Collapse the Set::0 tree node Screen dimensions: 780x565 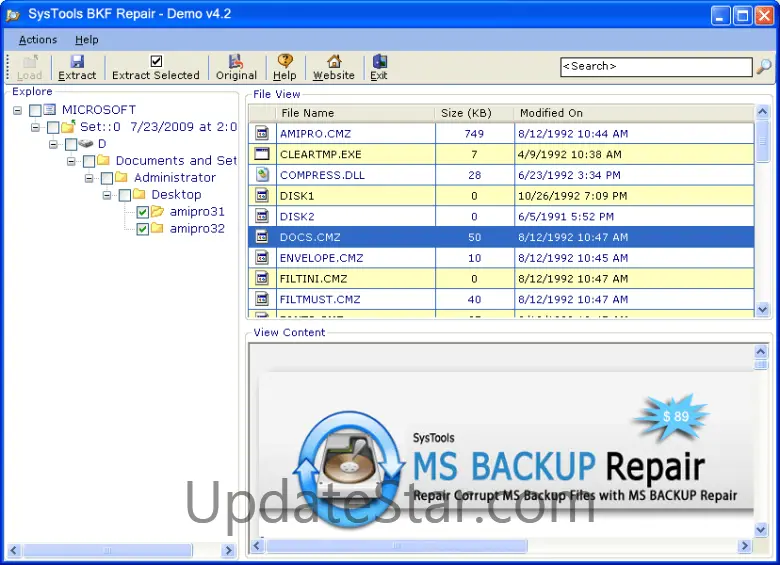coord(35,127)
